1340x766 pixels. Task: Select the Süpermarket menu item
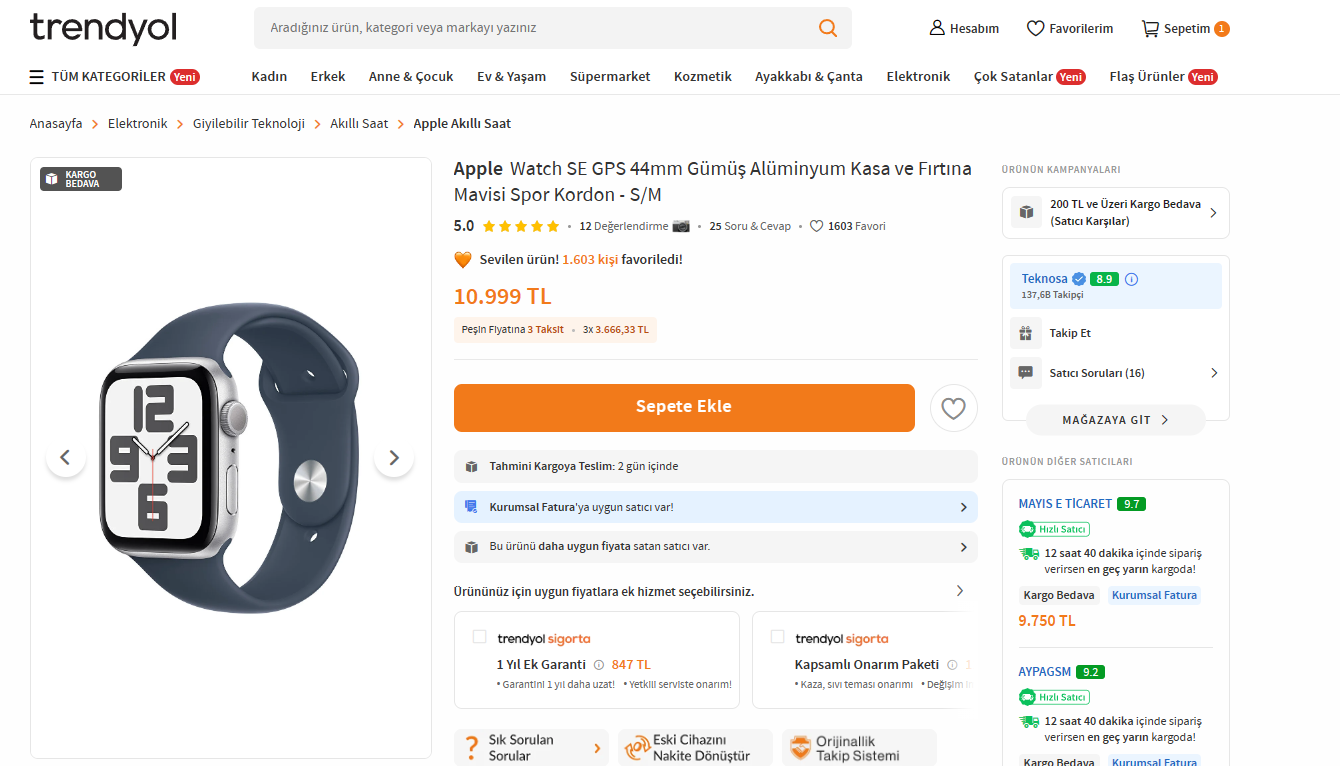[610, 77]
